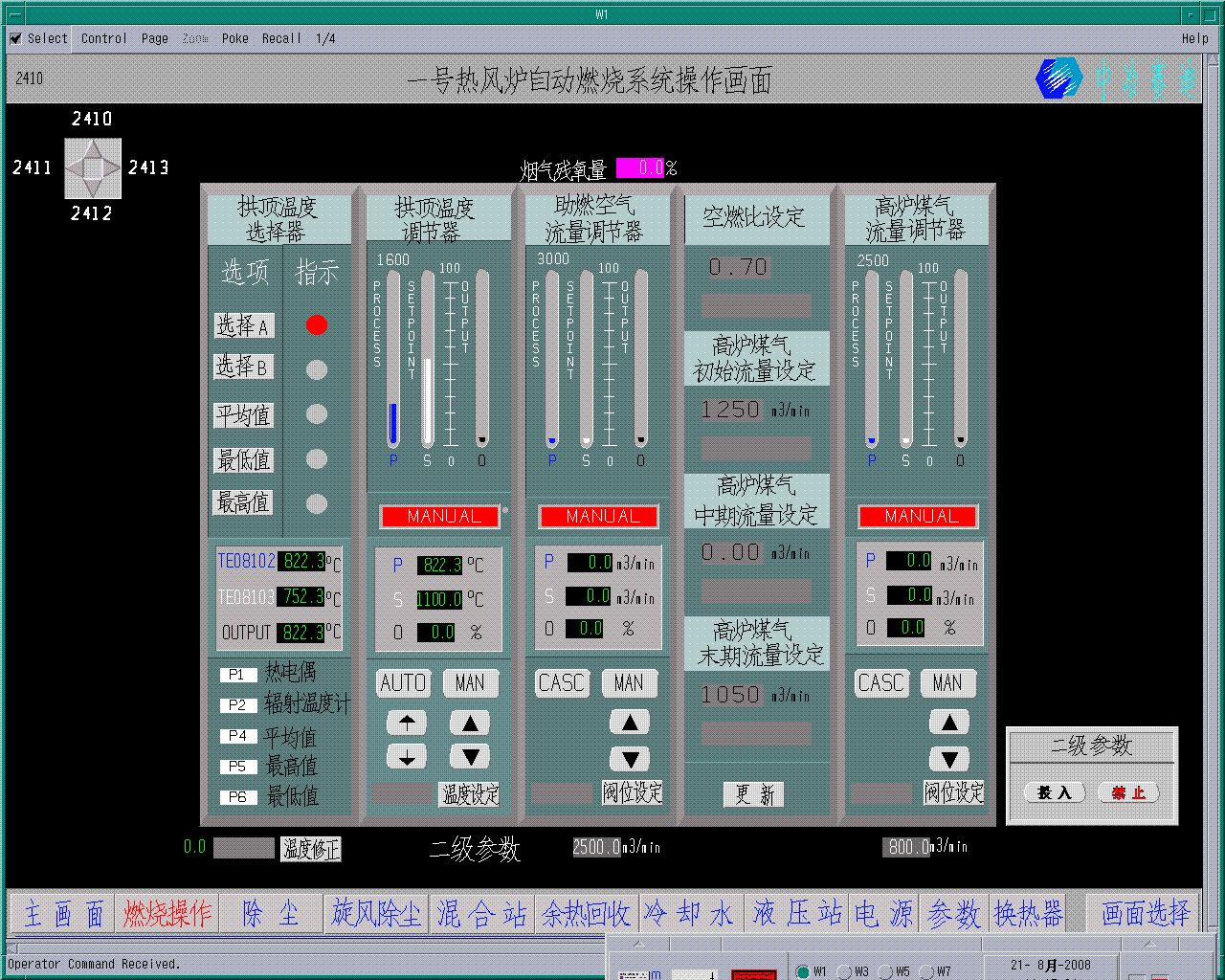The width and height of the screenshot is (1225, 980).
Task: Click lower triangle in 高炉煤气流量调节器
Action: 949,759
